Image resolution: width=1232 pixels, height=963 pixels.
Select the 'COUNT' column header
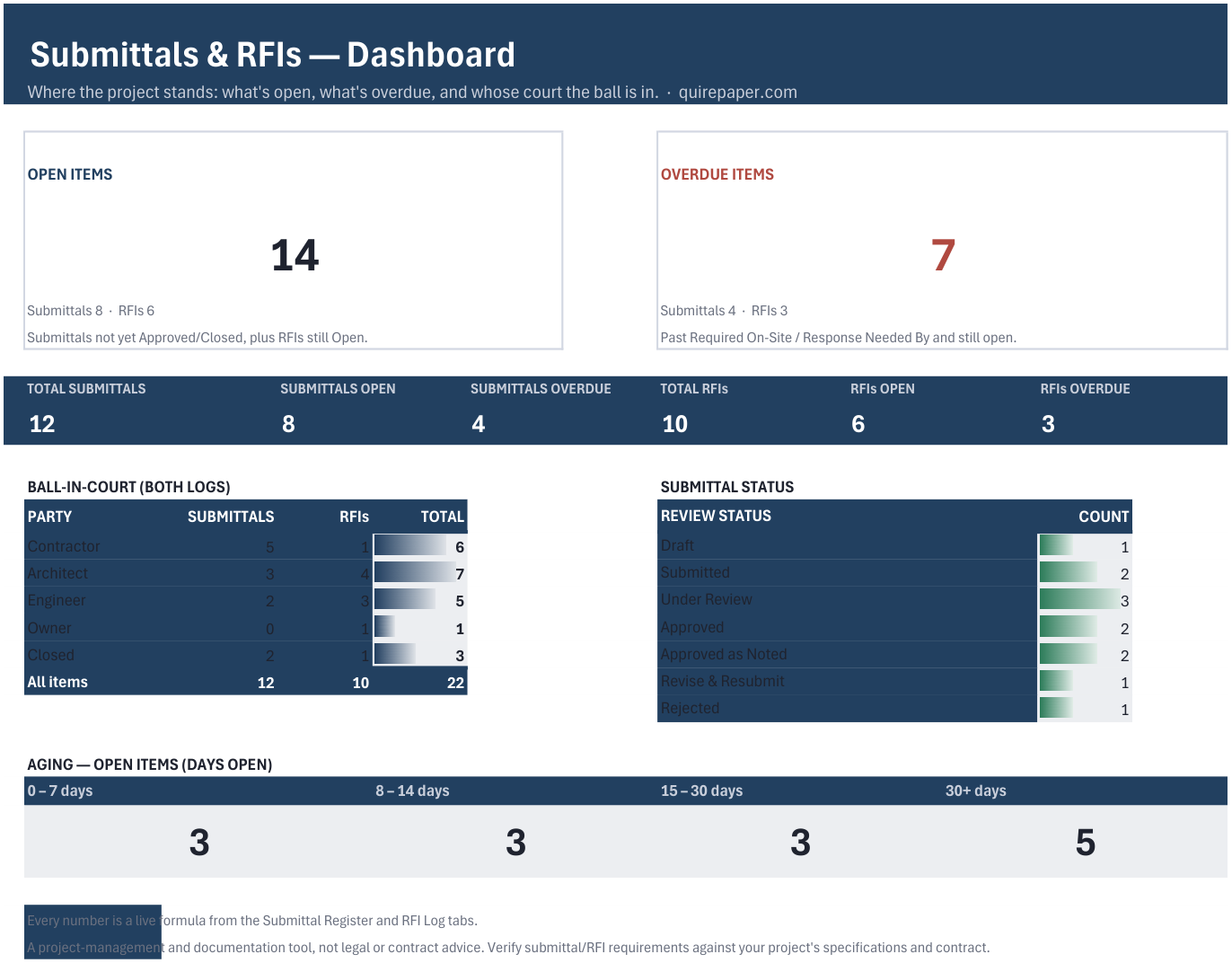[1104, 517]
